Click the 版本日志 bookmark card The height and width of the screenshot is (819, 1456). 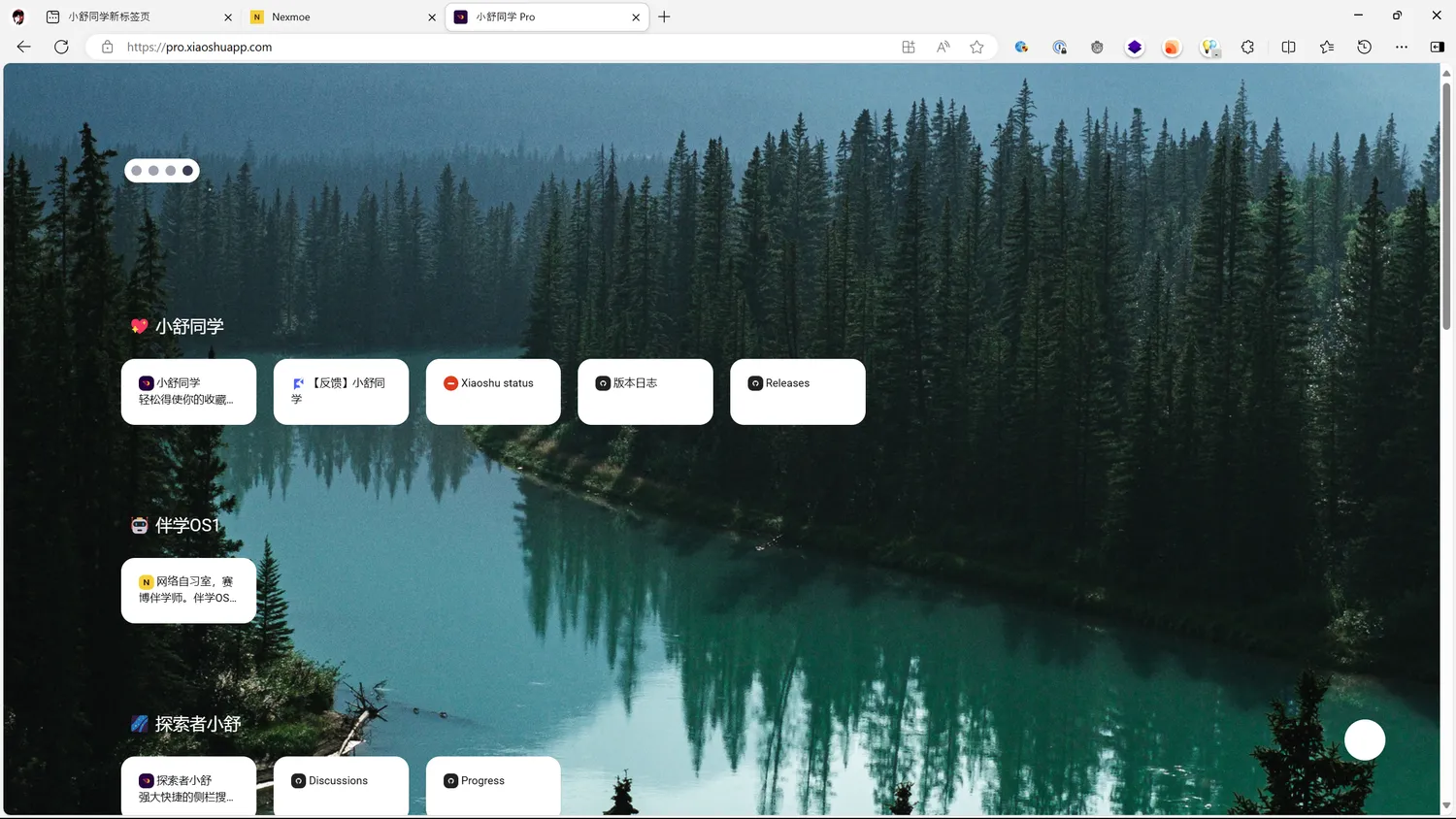click(x=645, y=391)
